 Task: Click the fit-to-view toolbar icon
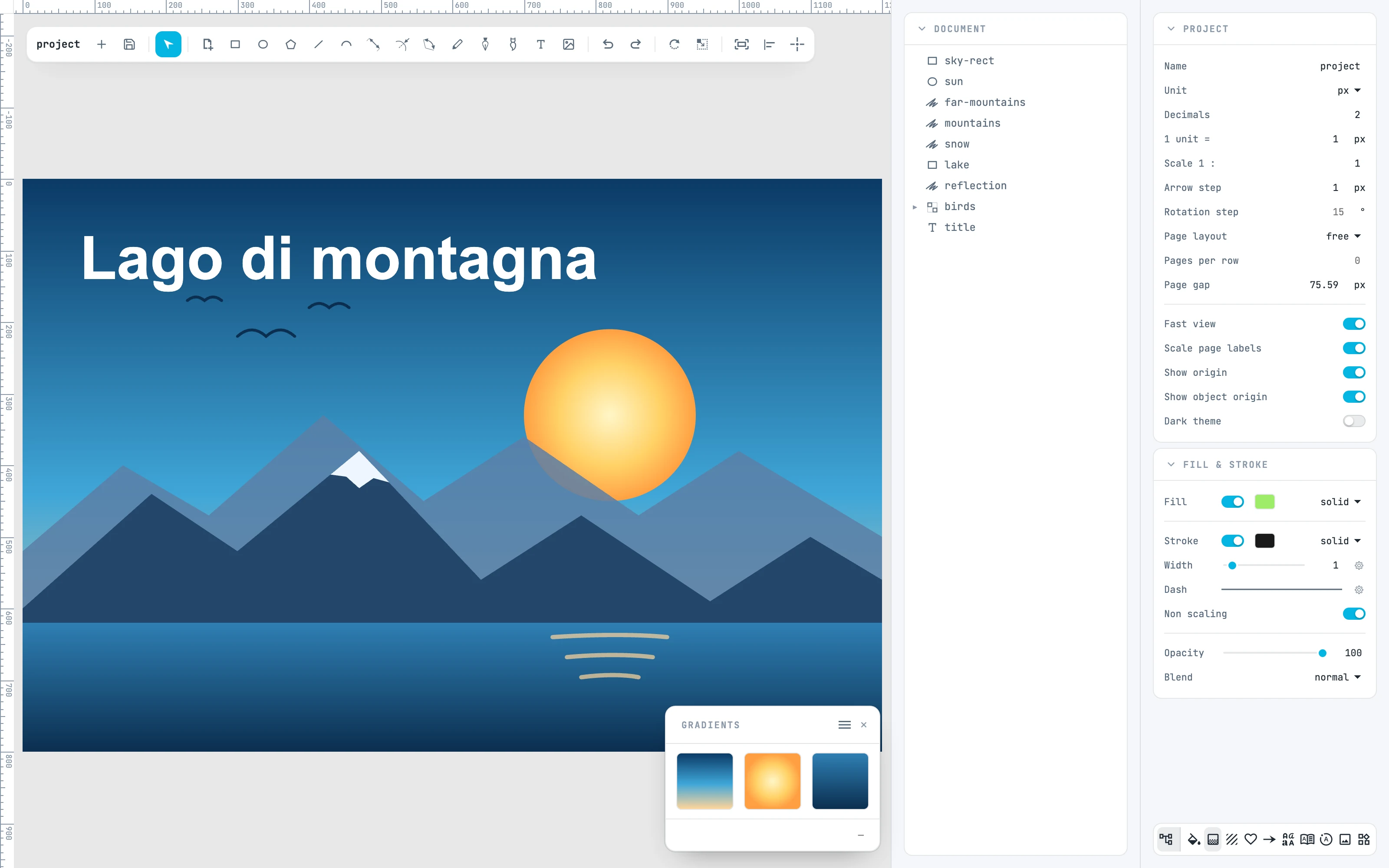point(741,44)
